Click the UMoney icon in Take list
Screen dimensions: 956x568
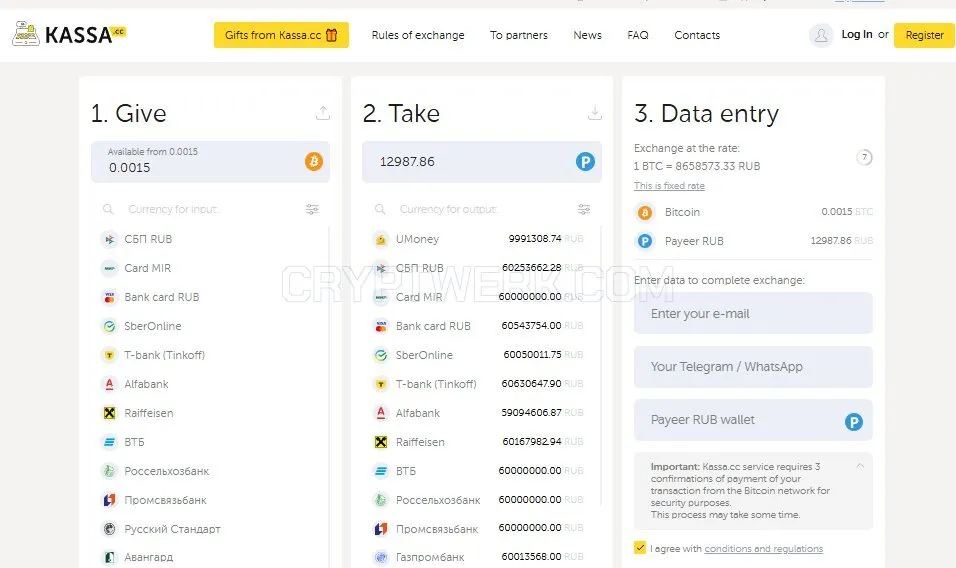381,240
